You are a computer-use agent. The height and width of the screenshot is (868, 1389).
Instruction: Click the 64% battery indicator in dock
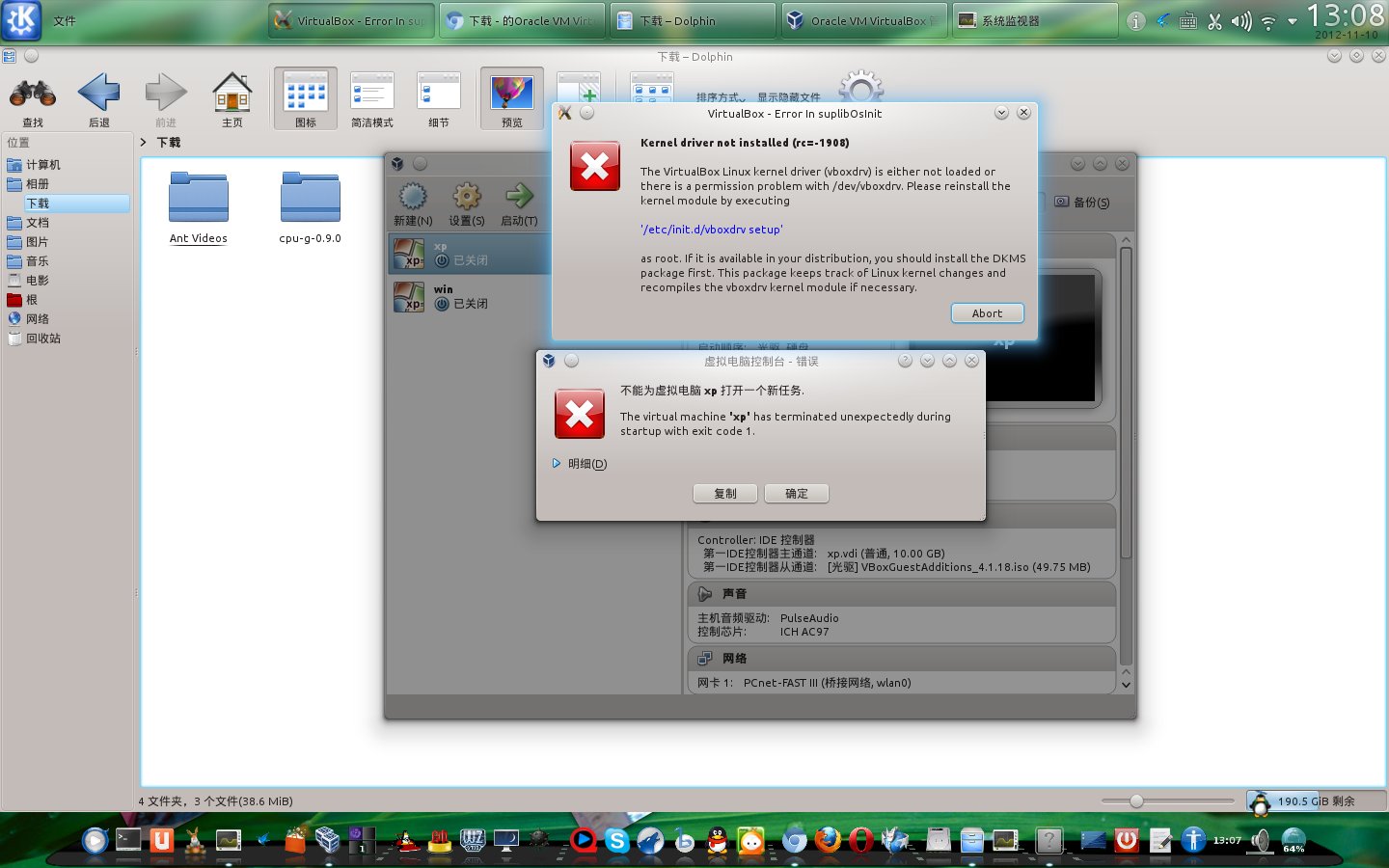[x=1294, y=841]
